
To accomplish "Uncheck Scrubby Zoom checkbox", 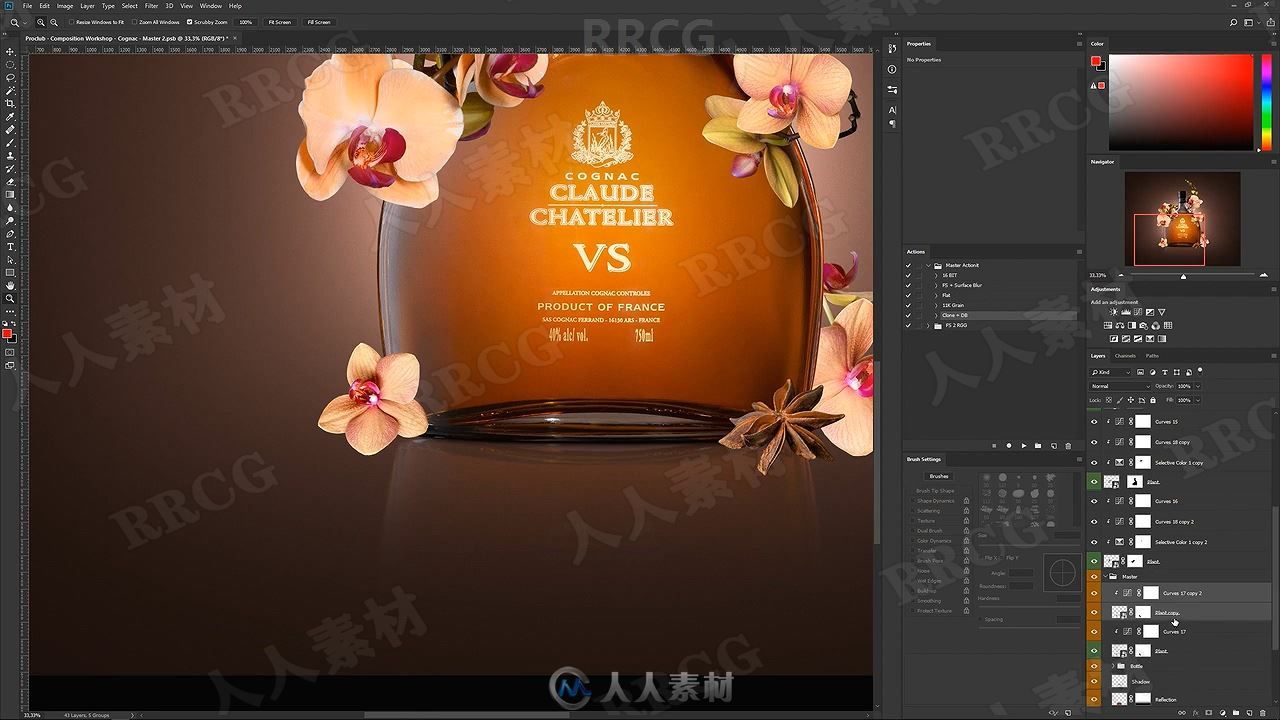I will coord(191,22).
